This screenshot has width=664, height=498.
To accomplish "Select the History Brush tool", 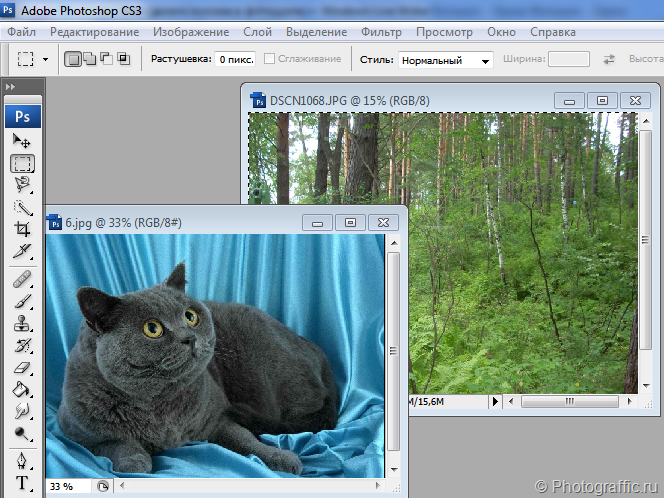I will point(22,346).
